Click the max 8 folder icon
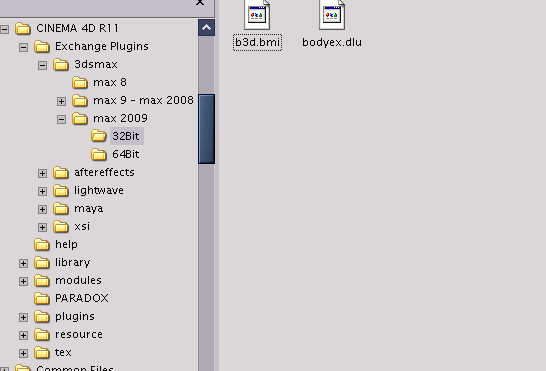This screenshot has height=371, width=546. (80, 83)
